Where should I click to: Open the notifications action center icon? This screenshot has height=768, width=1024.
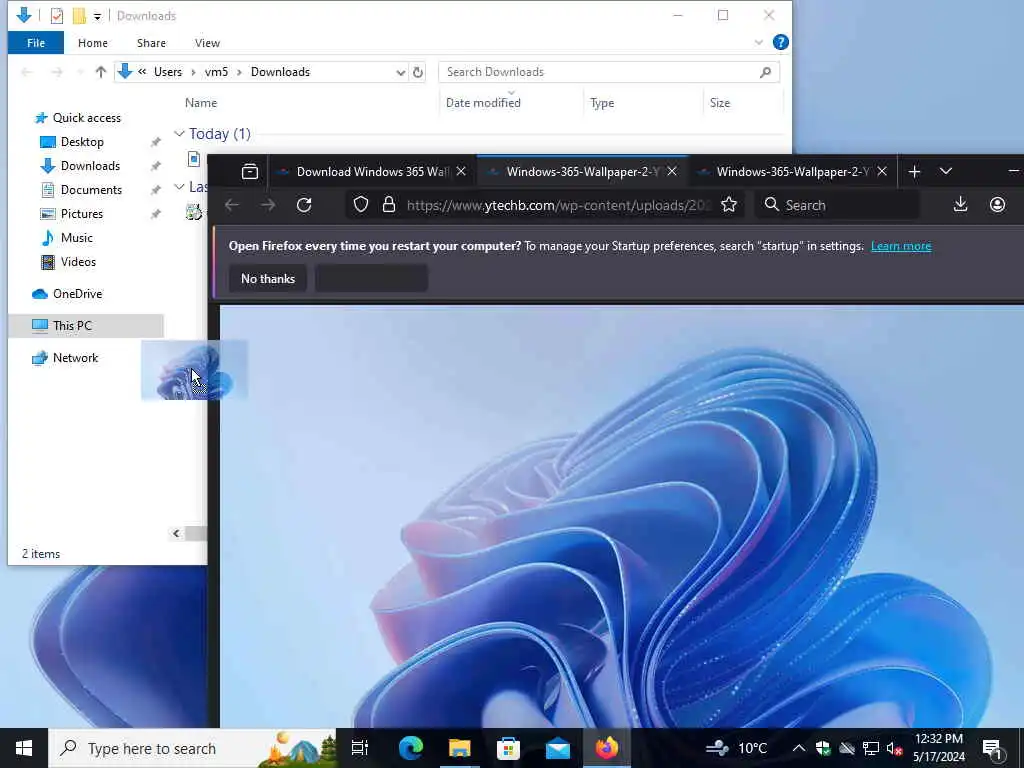coord(992,748)
